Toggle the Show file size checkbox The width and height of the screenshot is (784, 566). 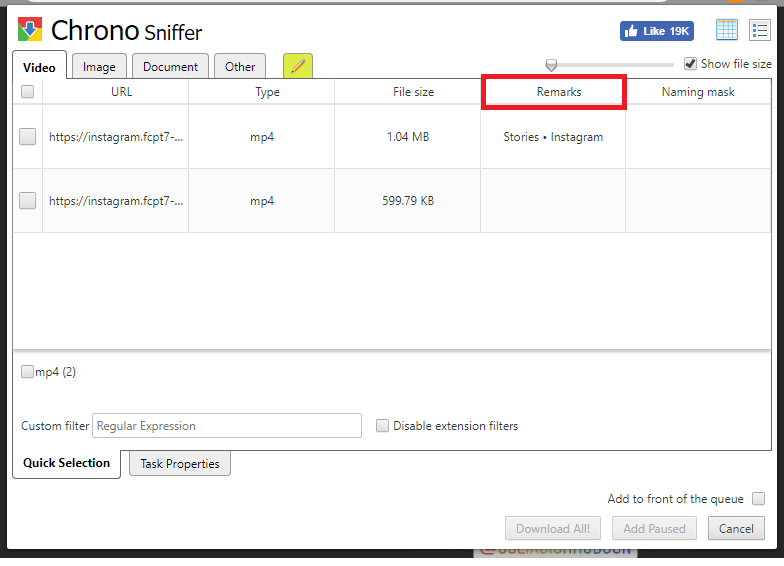(690, 63)
